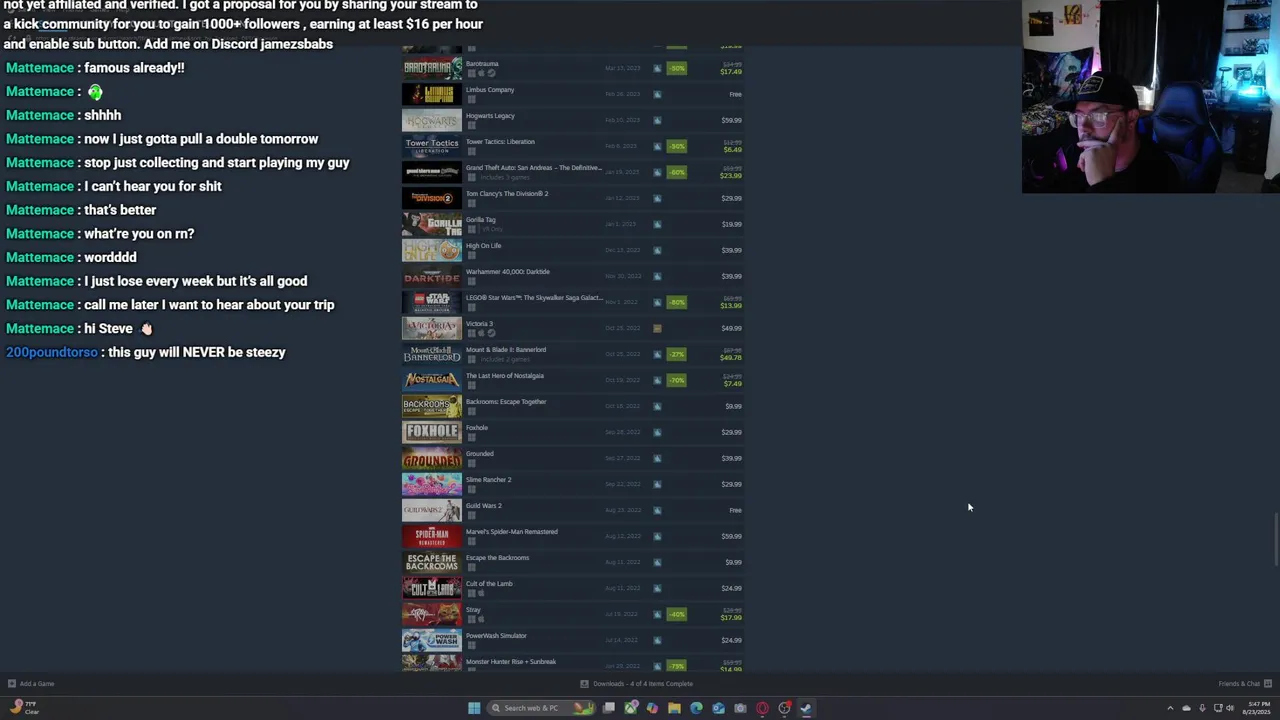The height and width of the screenshot is (720, 1280).
Task: Click the blue status icon in Limbus Company row
Action: (x=657, y=94)
